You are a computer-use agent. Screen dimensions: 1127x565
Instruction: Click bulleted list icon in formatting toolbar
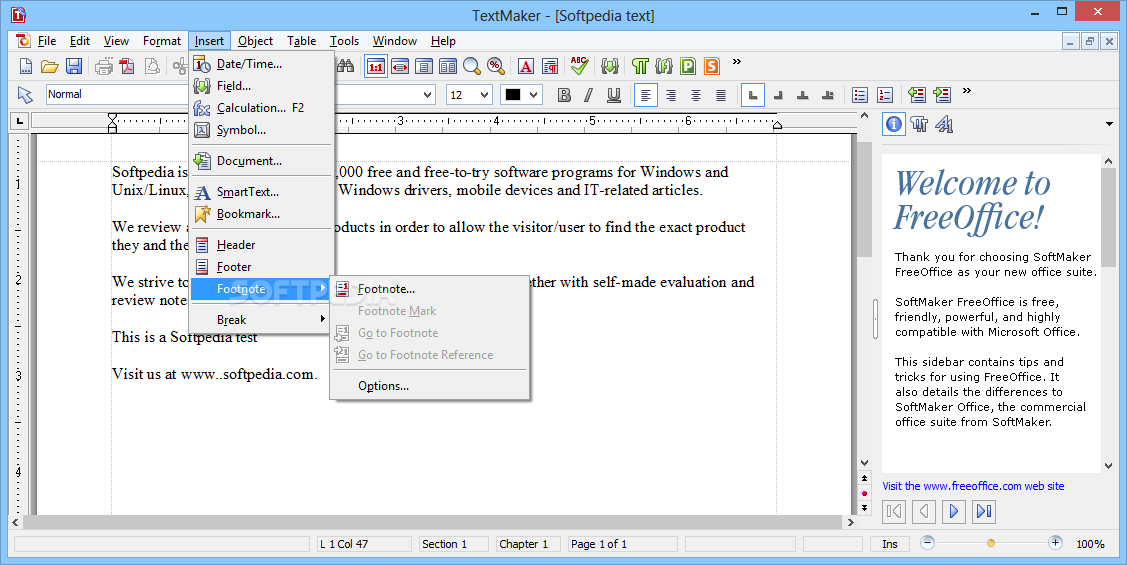point(860,95)
